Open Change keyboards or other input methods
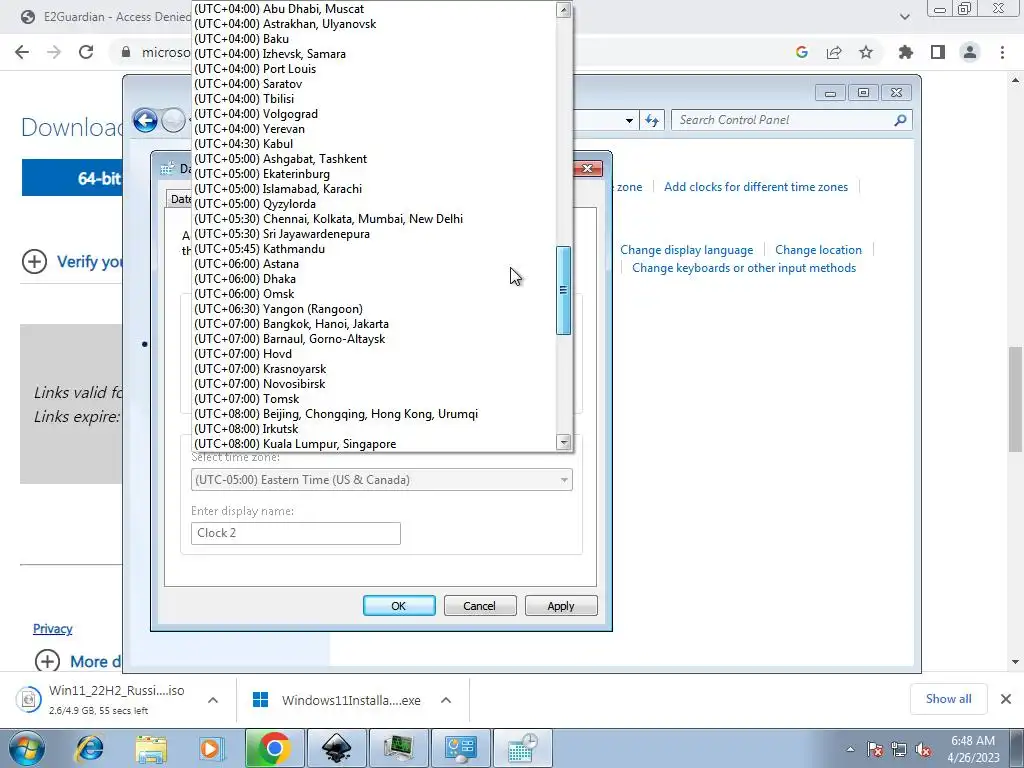 pyautogui.click(x=744, y=268)
